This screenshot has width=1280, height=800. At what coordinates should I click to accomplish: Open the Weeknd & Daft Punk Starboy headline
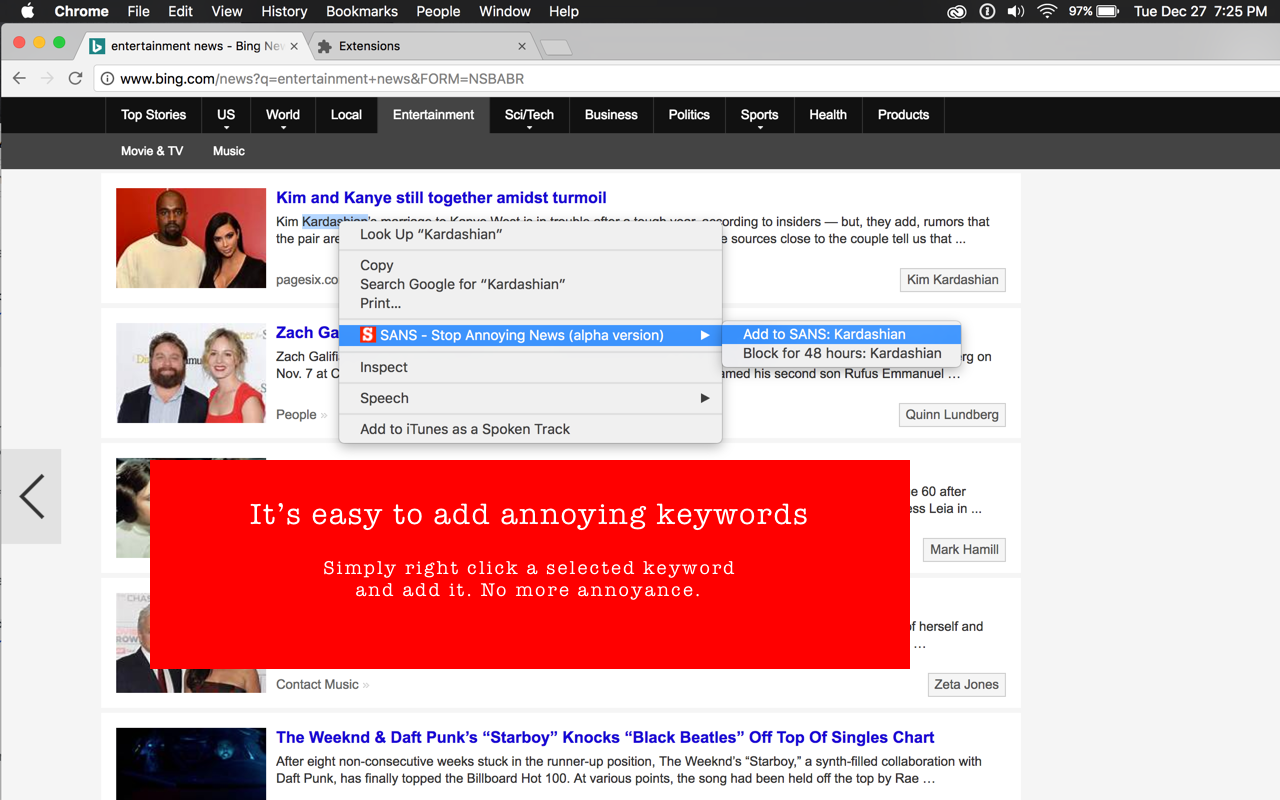coord(605,737)
